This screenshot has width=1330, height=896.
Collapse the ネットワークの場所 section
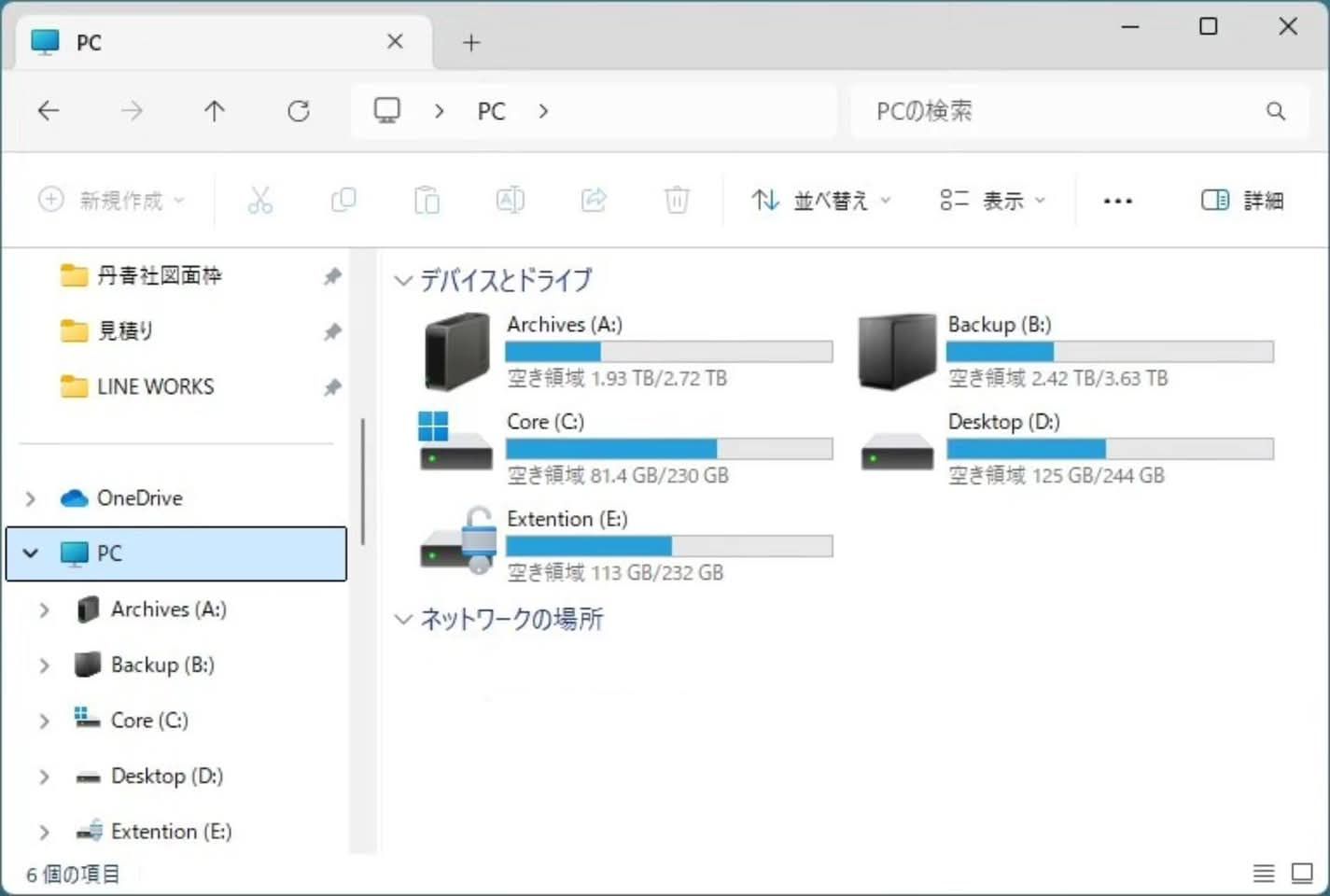tap(403, 619)
